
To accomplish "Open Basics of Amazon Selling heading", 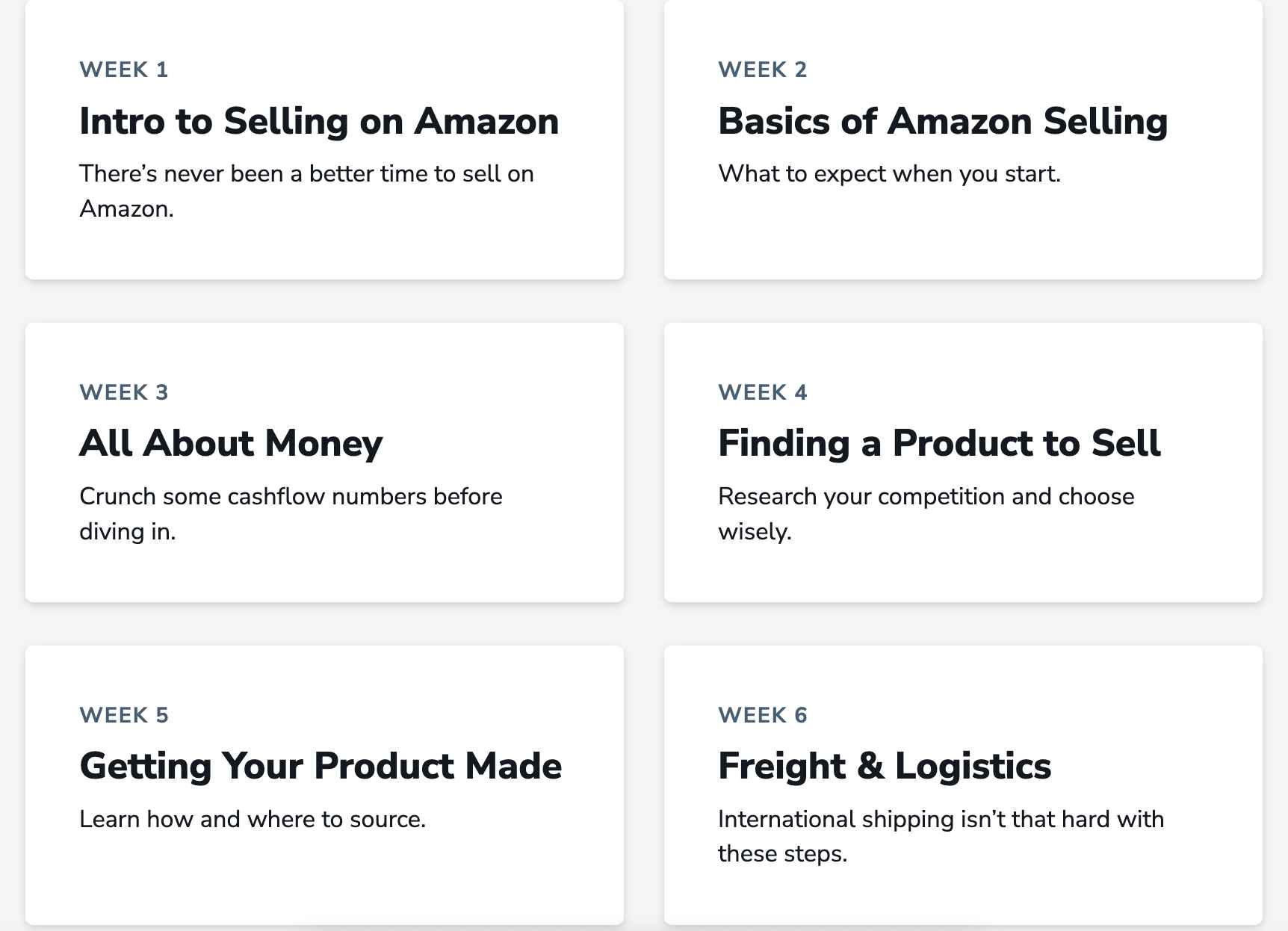I will click(x=943, y=121).
